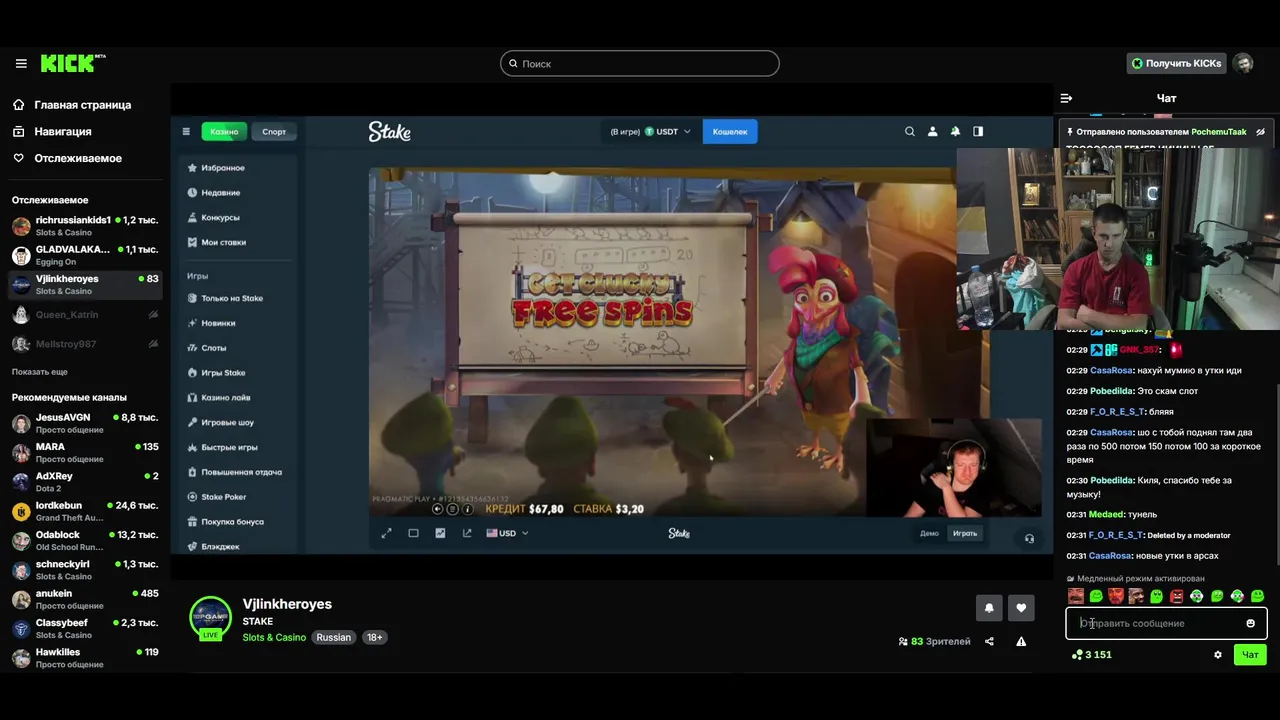
Task: Open Stake sidebar hamburger menu
Action: coord(186,131)
